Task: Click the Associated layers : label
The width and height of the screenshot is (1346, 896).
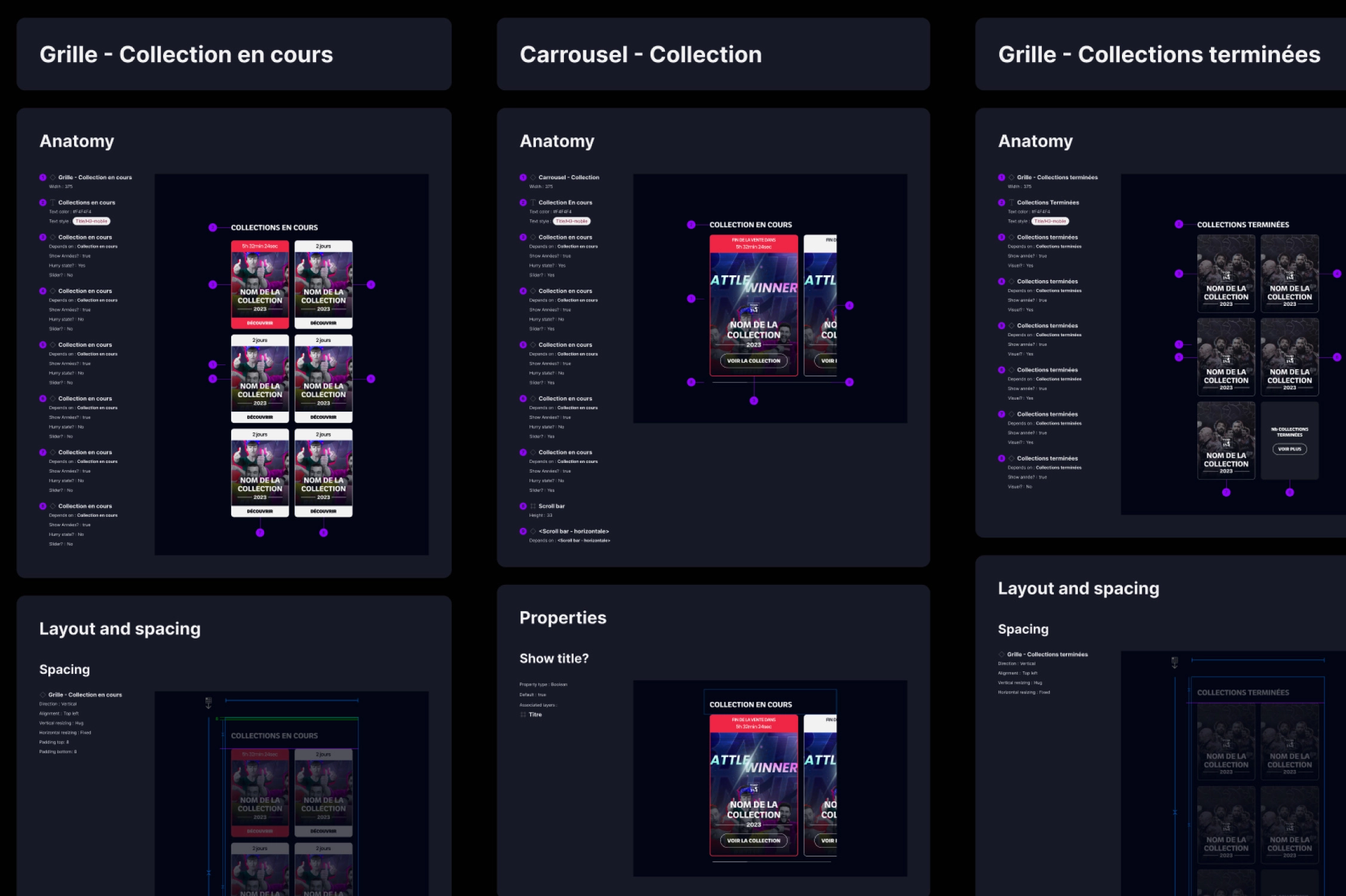Action: click(x=538, y=705)
